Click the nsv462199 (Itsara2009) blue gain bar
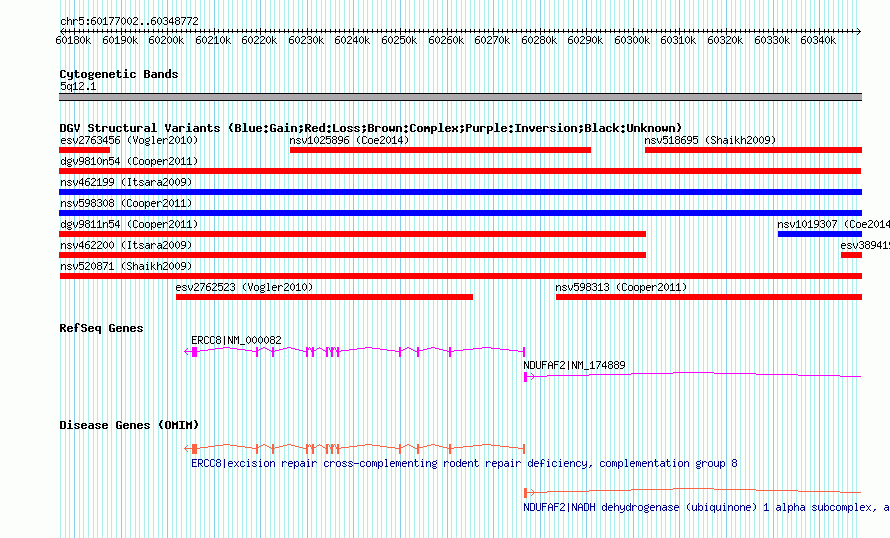Viewport: 890px width, 538px height. click(460, 192)
